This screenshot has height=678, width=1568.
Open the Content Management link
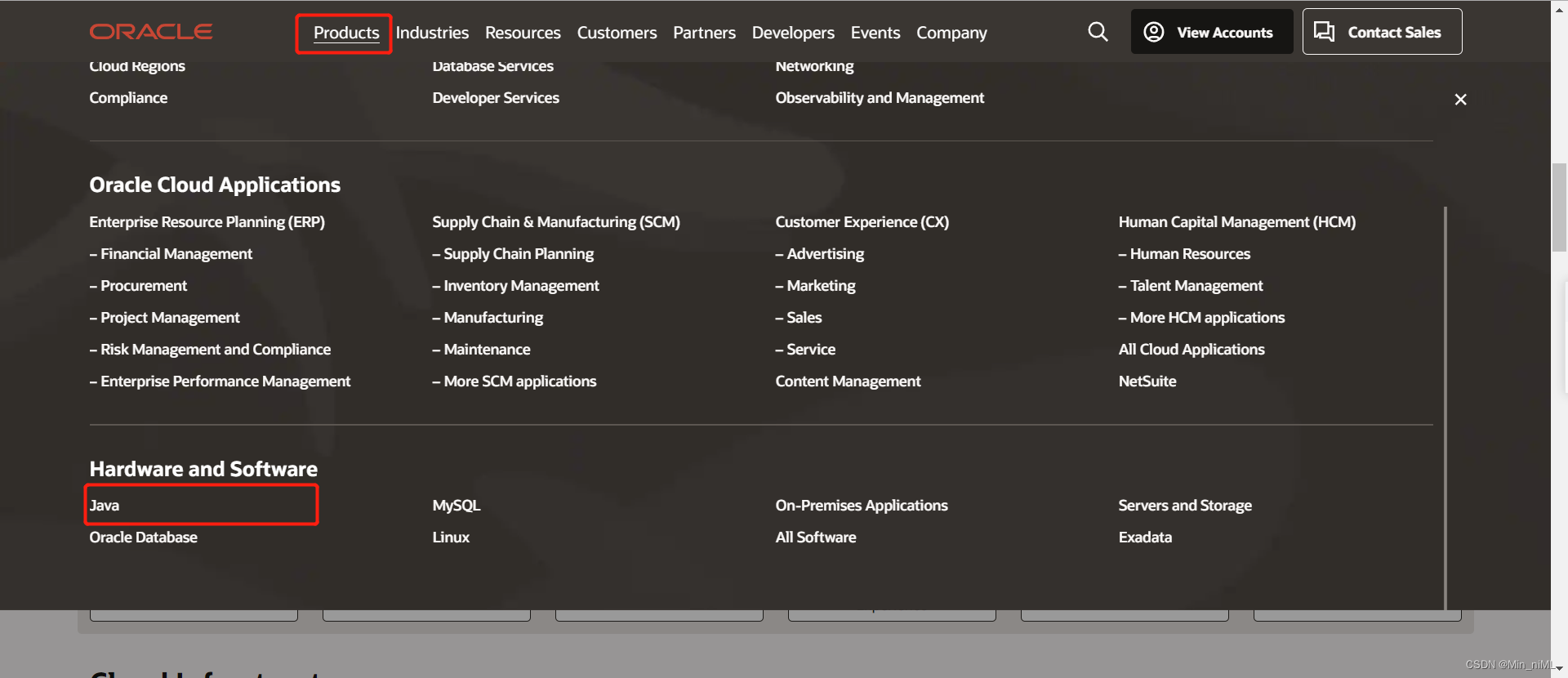click(848, 381)
